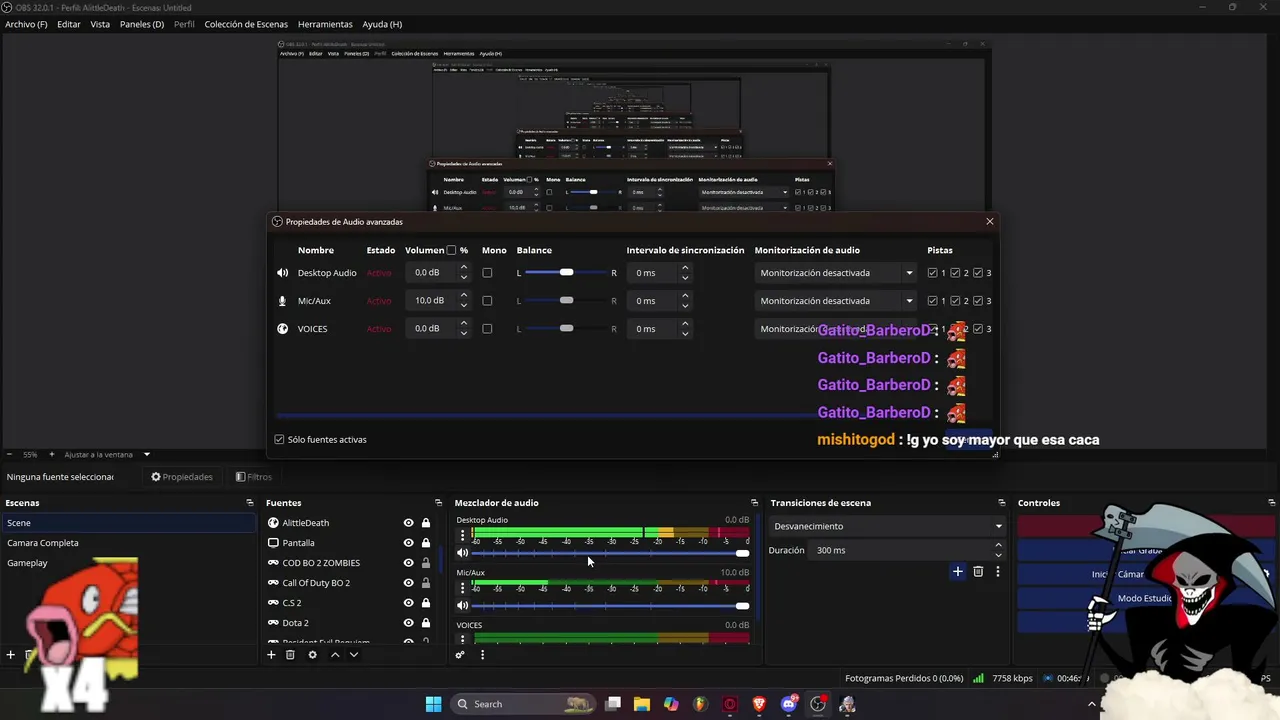The image size is (1280, 720).
Task: Hide the AlittleDeath source
Action: pyautogui.click(x=408, y=523)
